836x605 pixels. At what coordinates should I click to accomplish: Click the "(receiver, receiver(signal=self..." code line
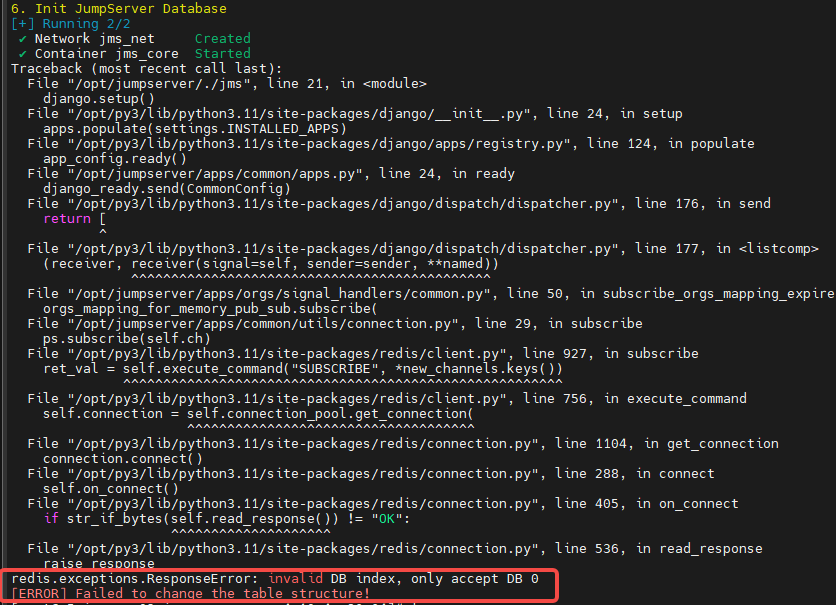[271, 263]
